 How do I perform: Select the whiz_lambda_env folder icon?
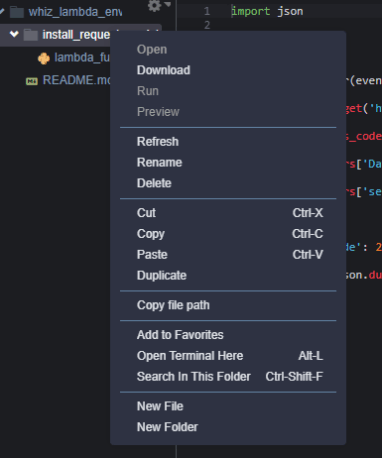click(17, 12)
